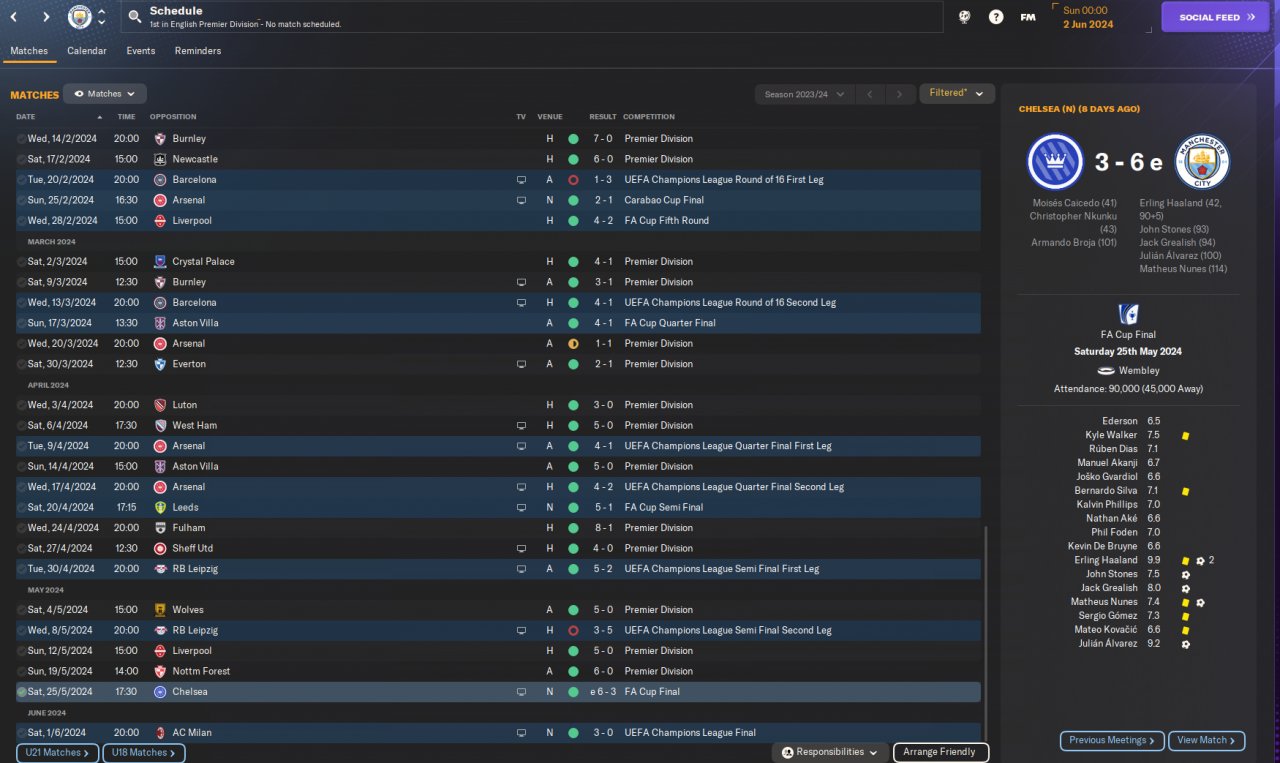Open the Filtered dropdown

coord(957,94)
